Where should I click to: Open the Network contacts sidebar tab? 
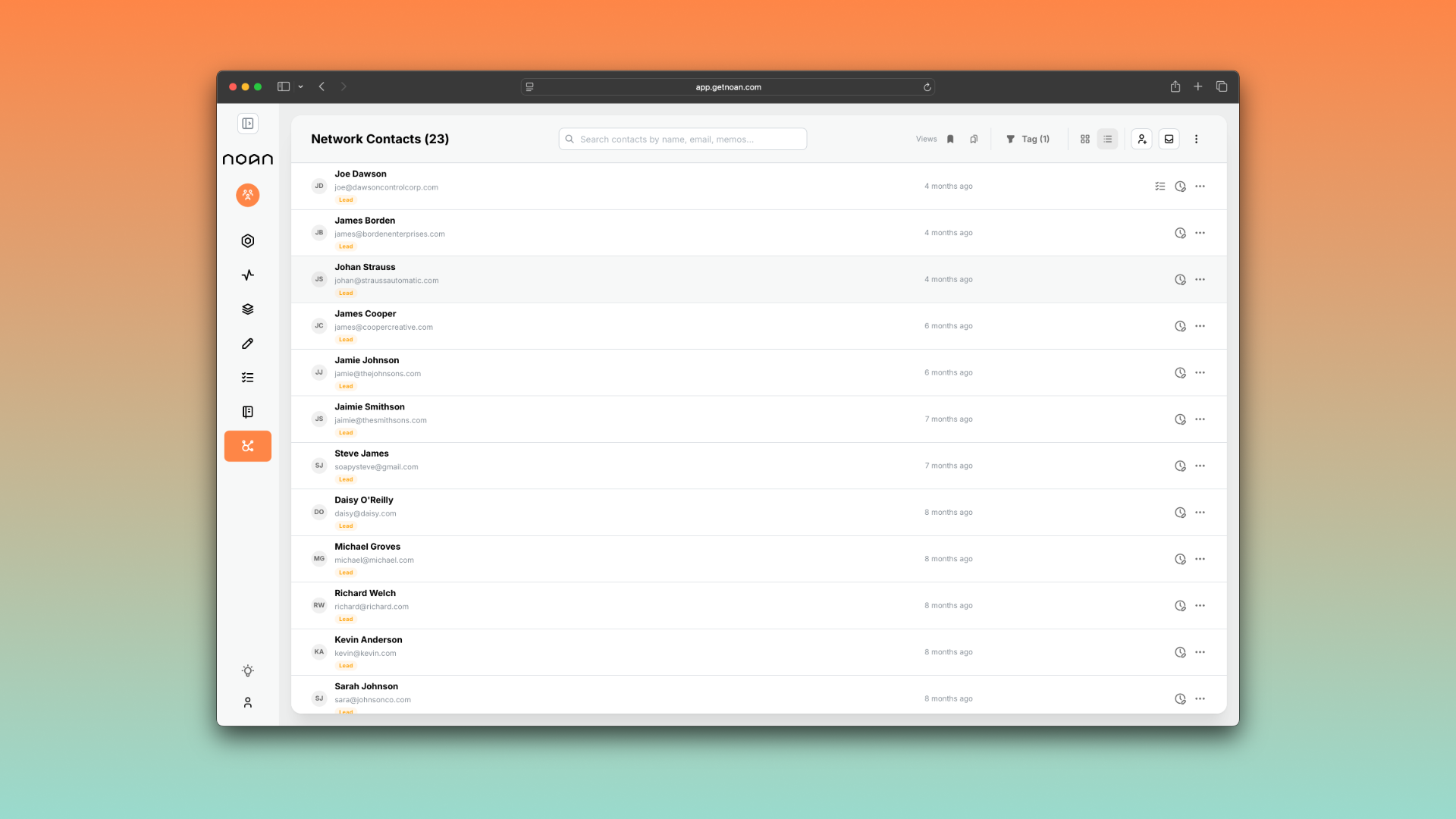click(x=247, y=446)
